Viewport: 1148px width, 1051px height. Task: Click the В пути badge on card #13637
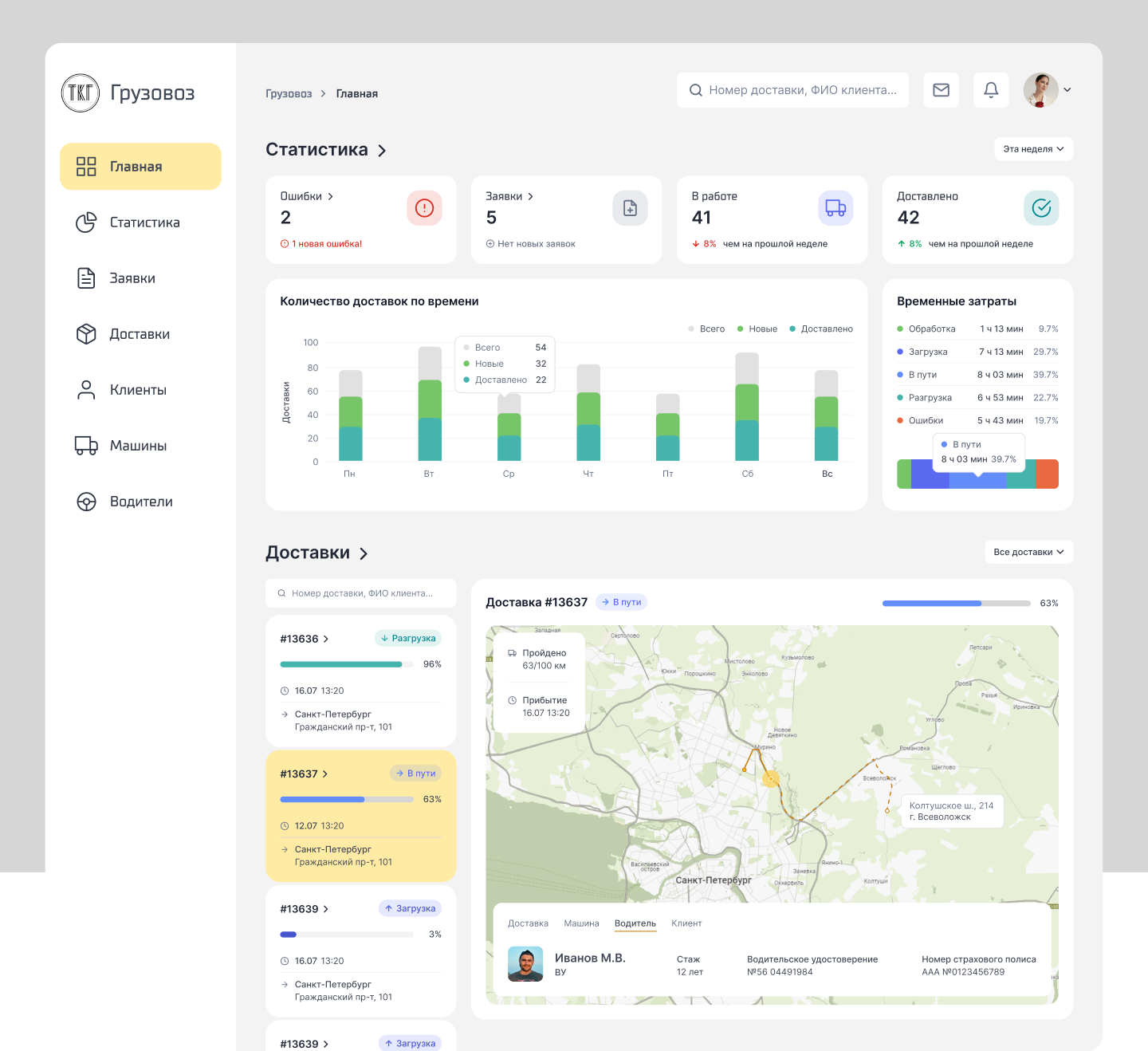click(415, 773)
